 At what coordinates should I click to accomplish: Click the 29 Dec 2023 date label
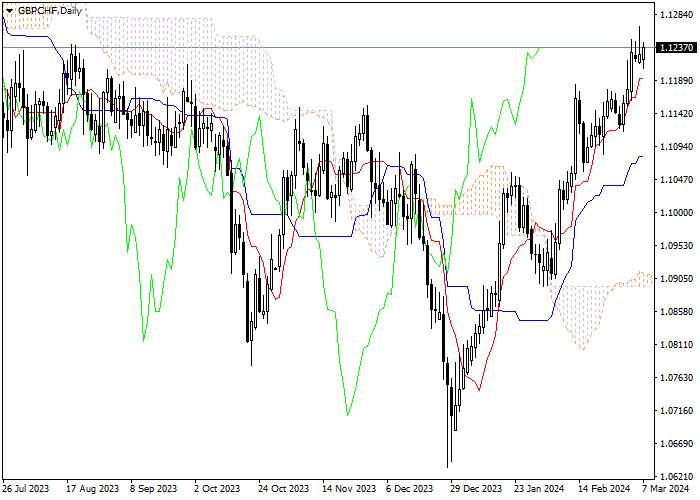(x=476, y=489)
